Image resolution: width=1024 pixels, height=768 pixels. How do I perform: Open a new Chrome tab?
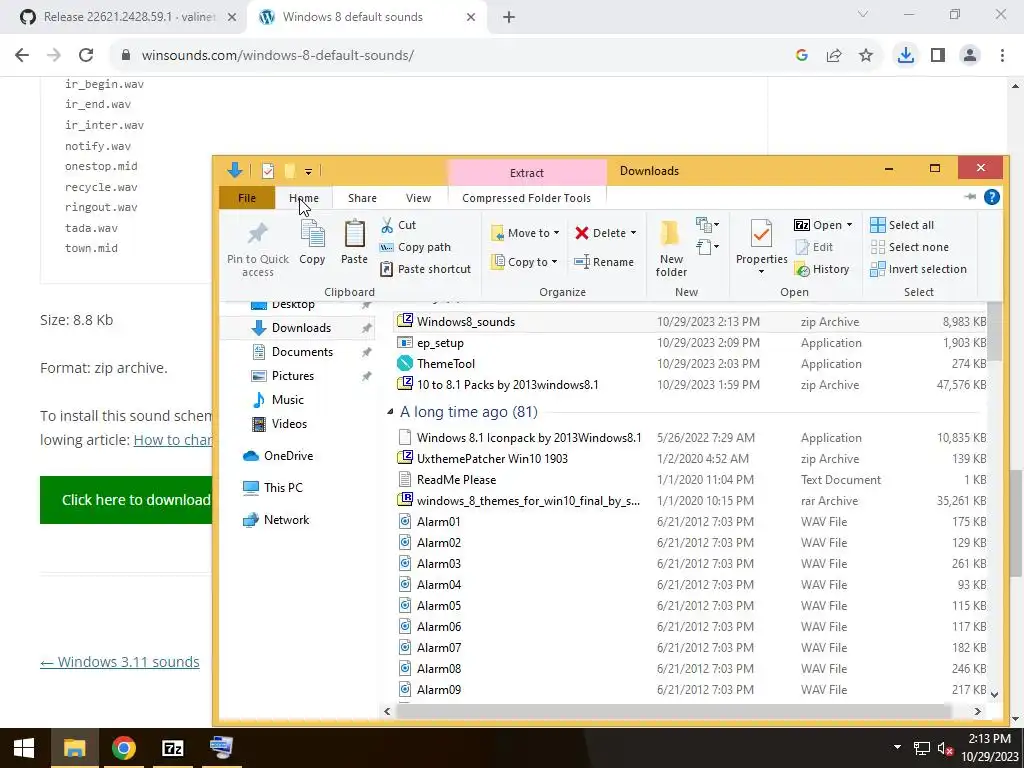coord(509,17)
